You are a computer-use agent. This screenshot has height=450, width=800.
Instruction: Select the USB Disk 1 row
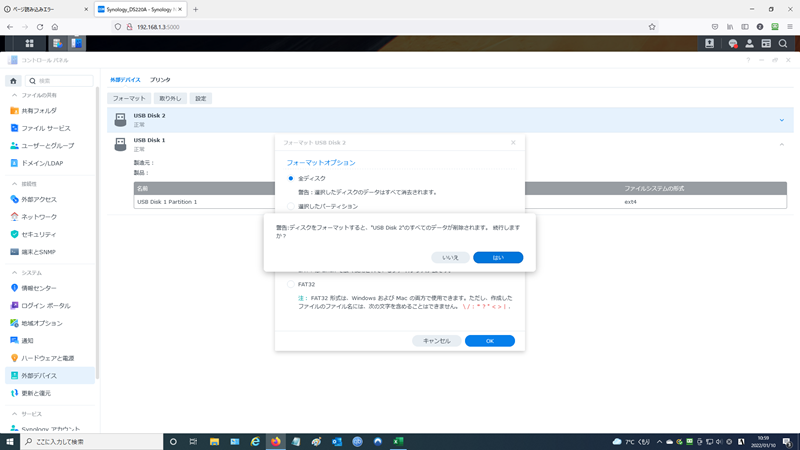pos(450,144)
